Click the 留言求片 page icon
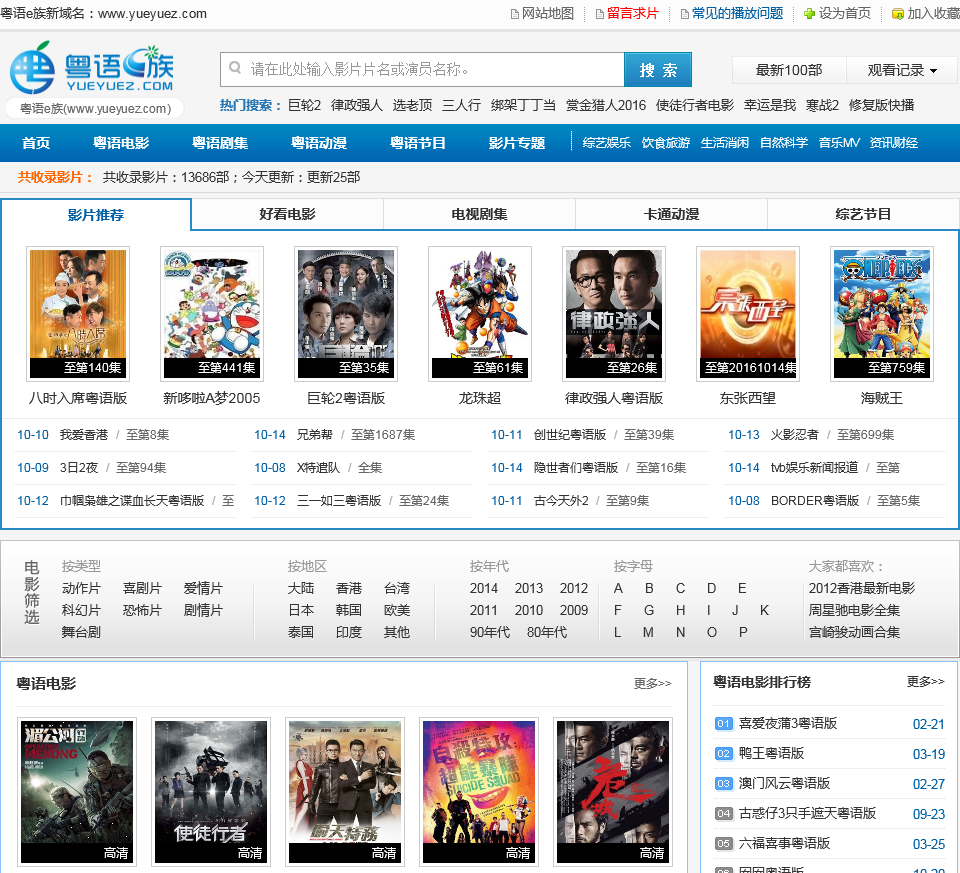Image resolution: width=960 pixels, height=873 pixels. (x=600, y=14)
